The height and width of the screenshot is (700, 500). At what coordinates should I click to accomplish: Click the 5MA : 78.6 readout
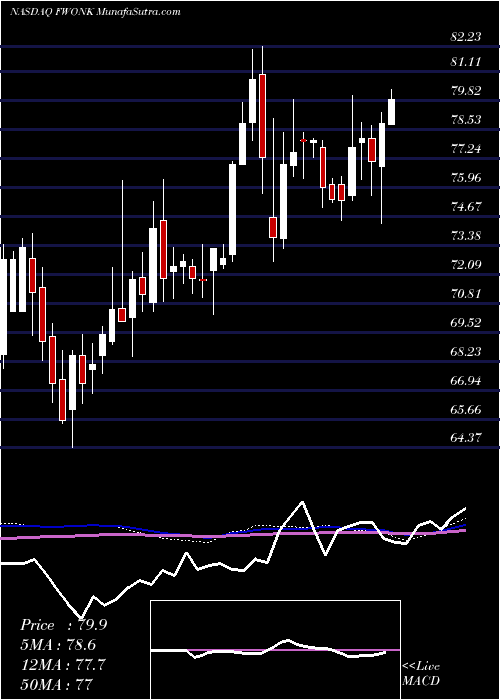[58, 645]
